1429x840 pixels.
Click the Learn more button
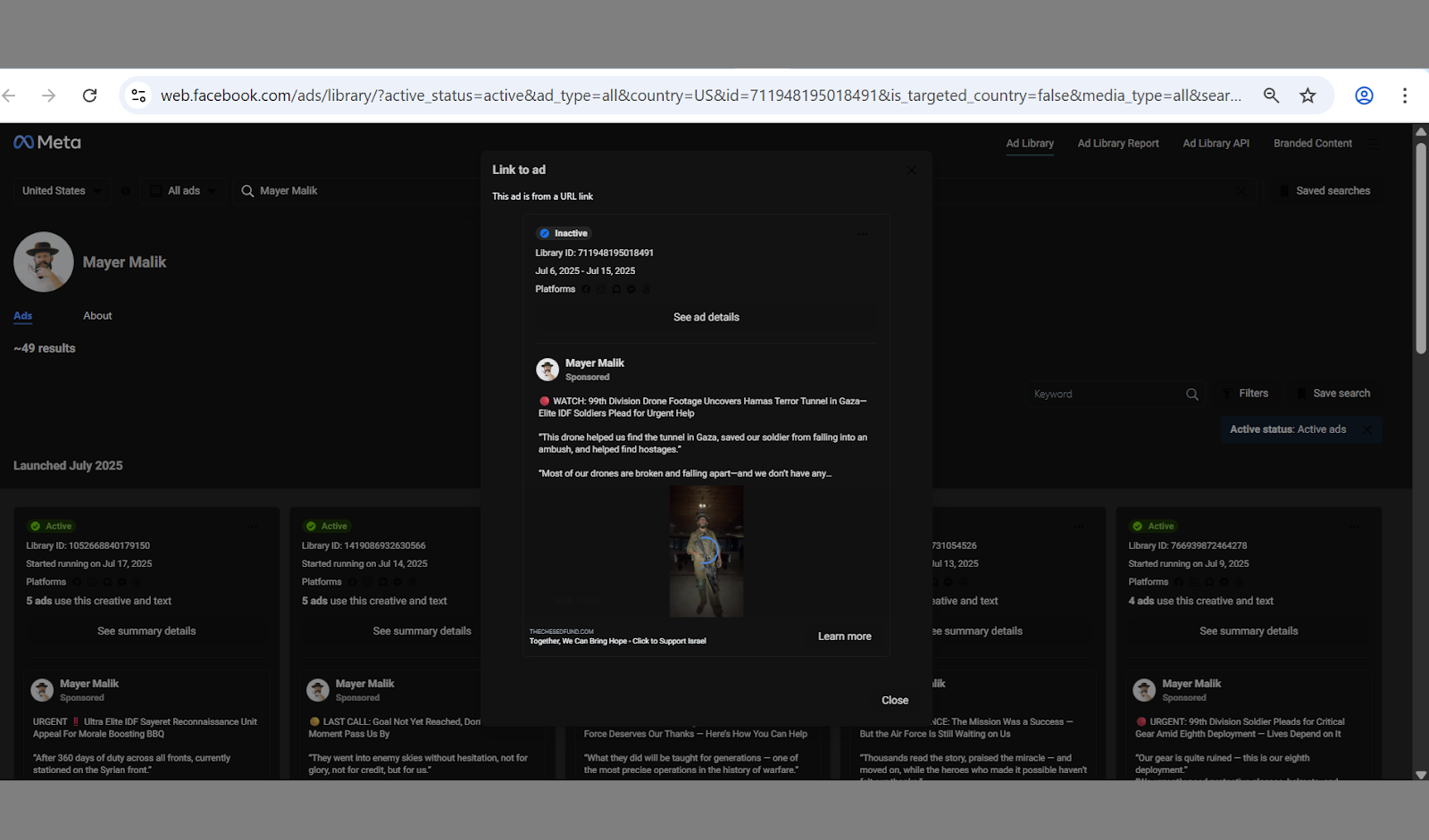(x=845, y=636)
